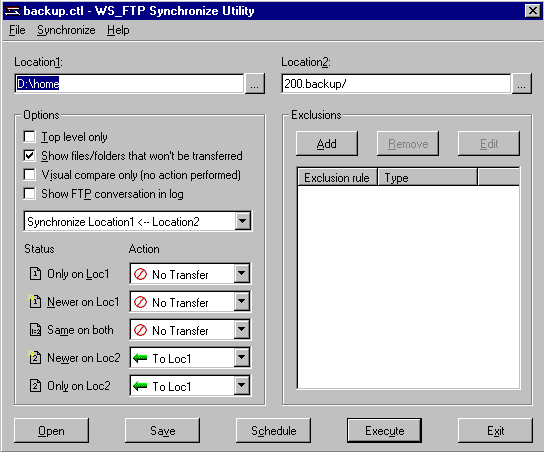This screenshot has width=544, height=452.
Task: Click the Remove exclusion button
Action: pos(408,144)
